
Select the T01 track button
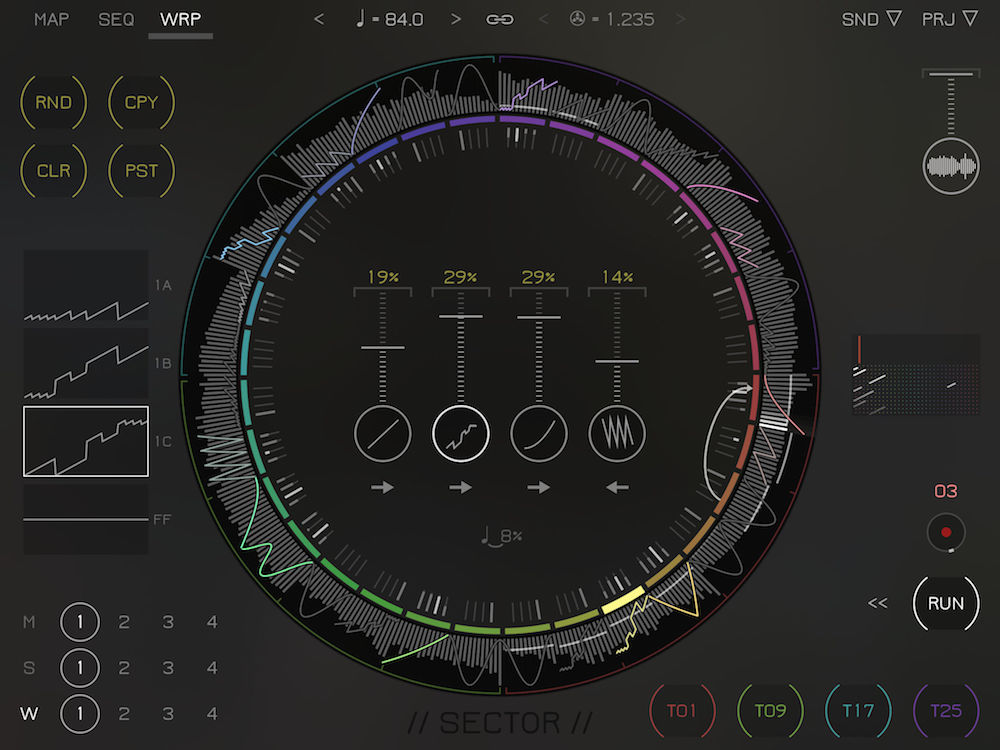(682, 710)
